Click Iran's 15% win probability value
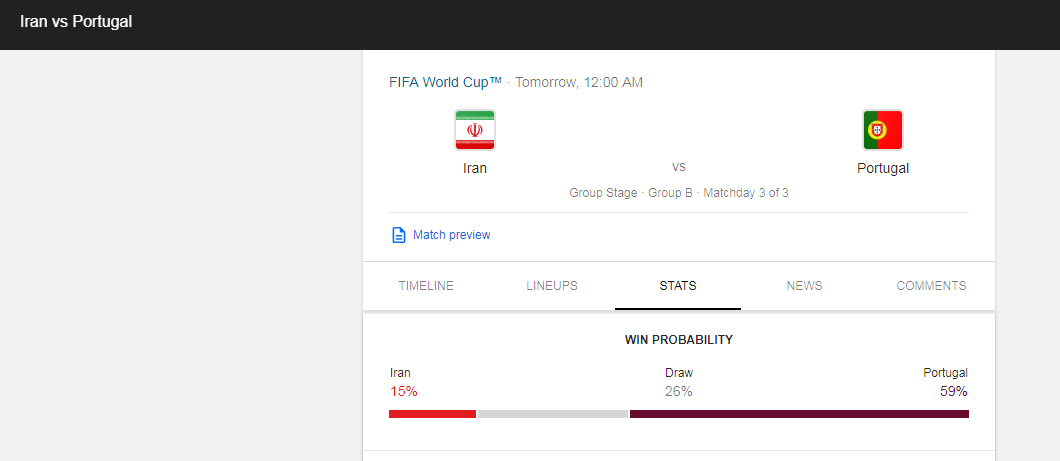Screen dimensions: 1060x461 click(403, 391)
